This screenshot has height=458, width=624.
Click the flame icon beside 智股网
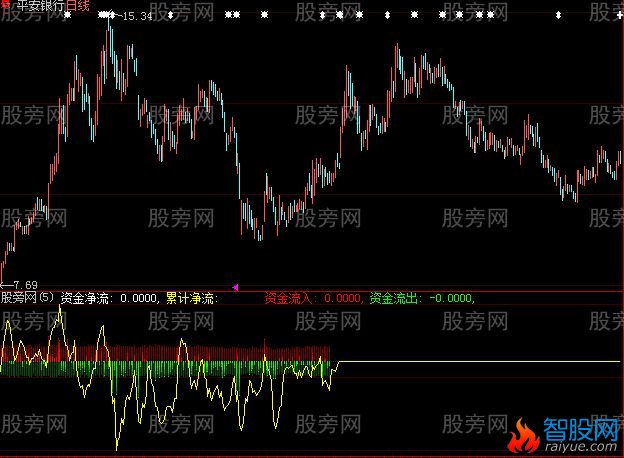tap(523, 437)
